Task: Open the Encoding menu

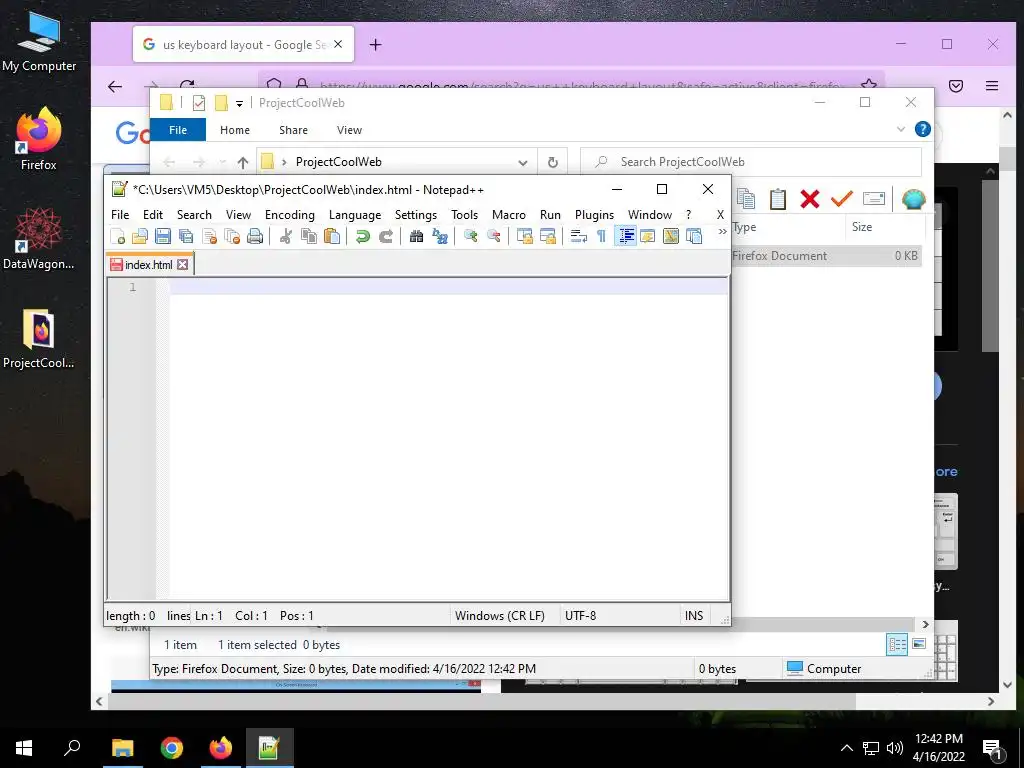Action: coord(289,215)
